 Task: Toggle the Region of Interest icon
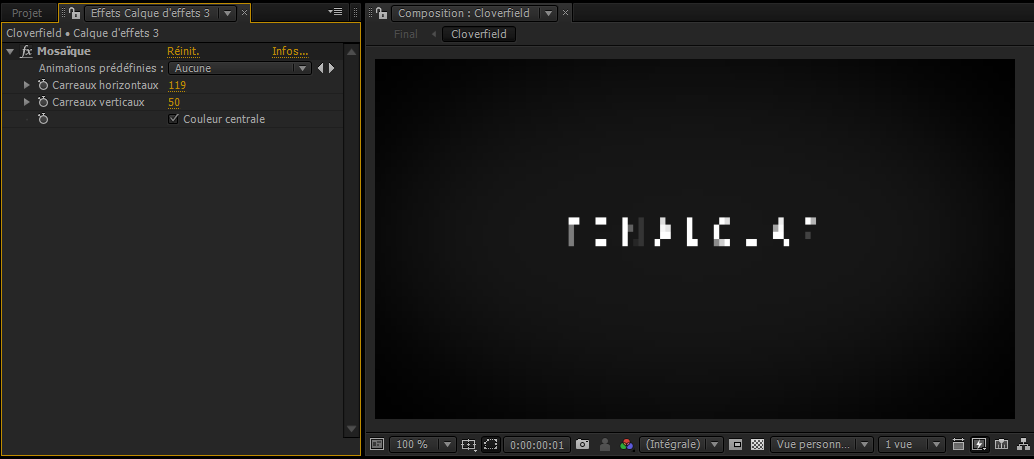coord(736,444)
